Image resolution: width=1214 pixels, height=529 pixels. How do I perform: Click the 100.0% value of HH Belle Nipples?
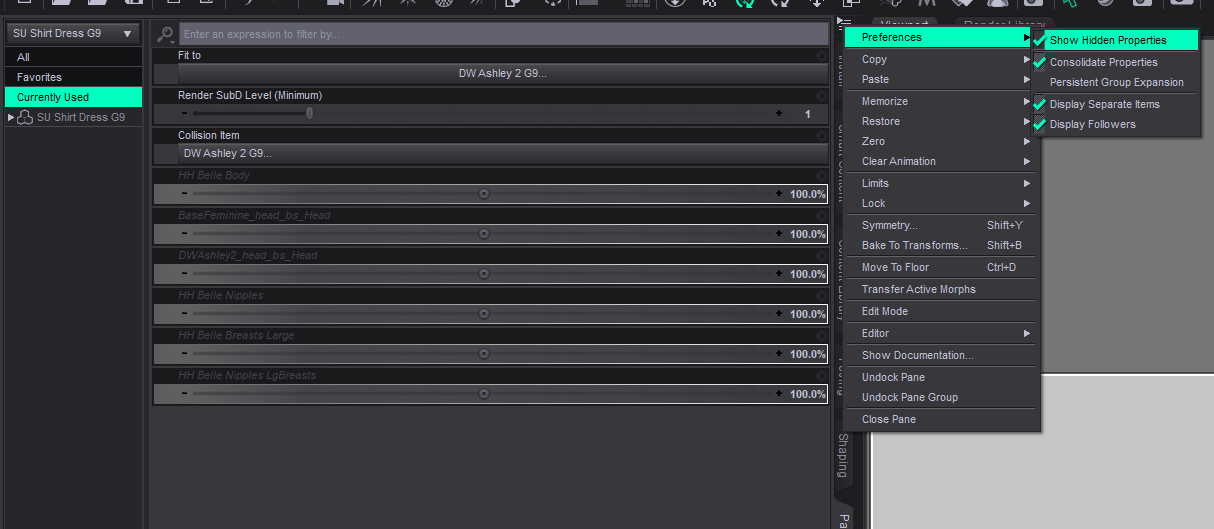tap(807, 314)
